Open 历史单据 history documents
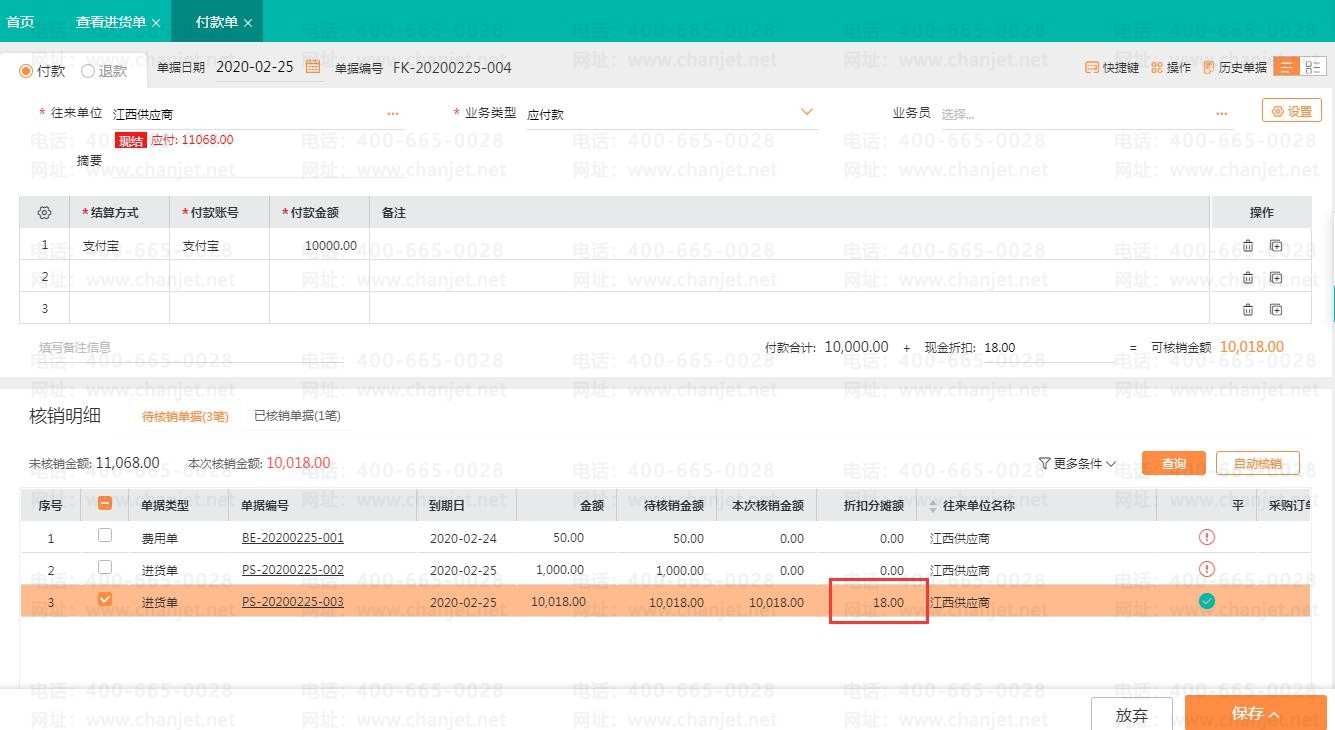The height and width of the screenshot is (730, 1335). 1235,68
